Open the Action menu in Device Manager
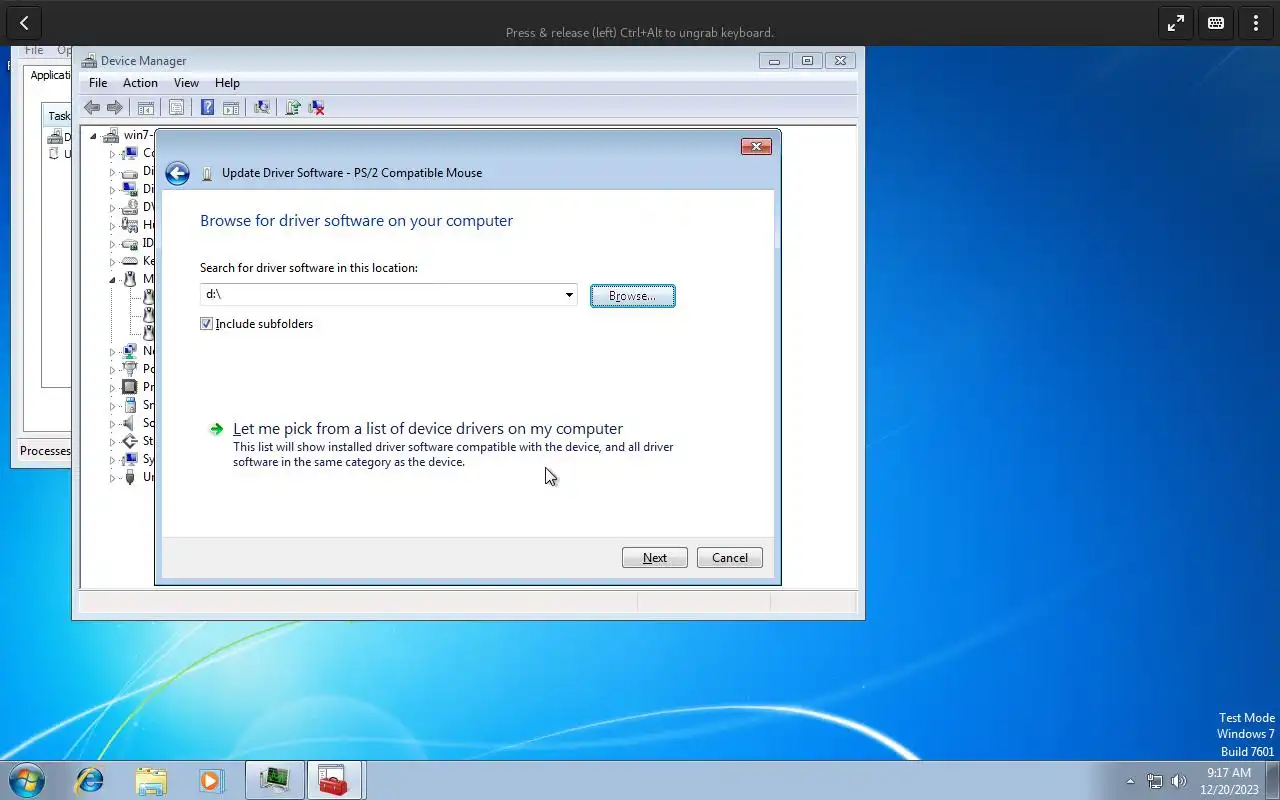This screenshot has height=800, width=1280. coord(140,83)
